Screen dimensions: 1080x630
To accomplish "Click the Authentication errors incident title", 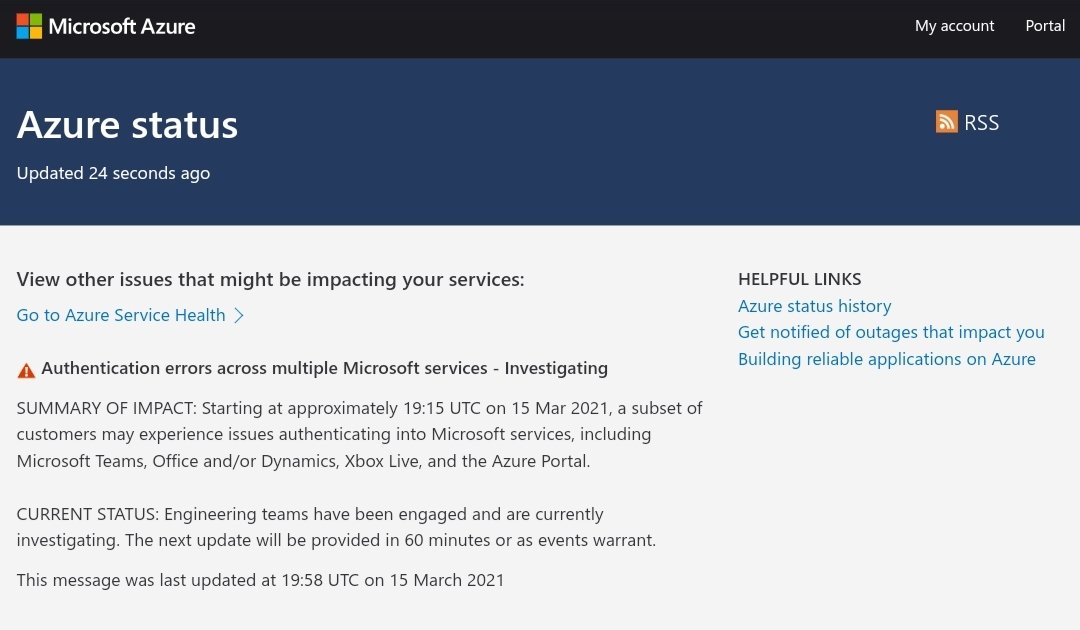I will (x=324, y=368).
